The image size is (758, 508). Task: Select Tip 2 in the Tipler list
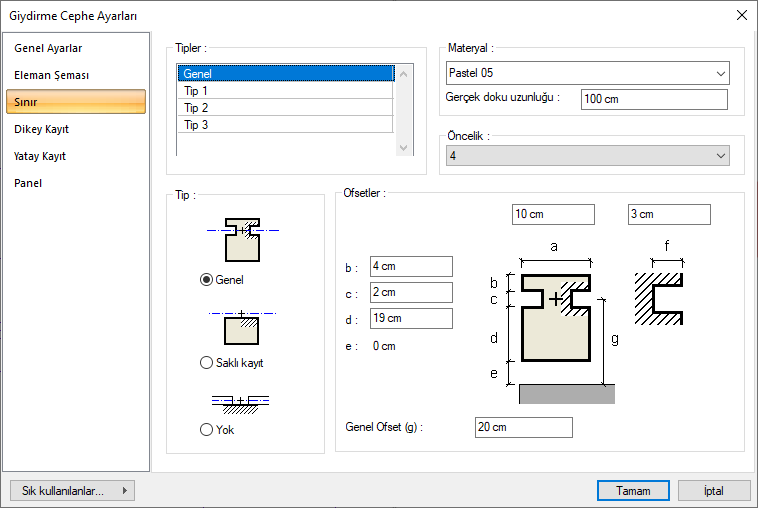click(285, 107)
